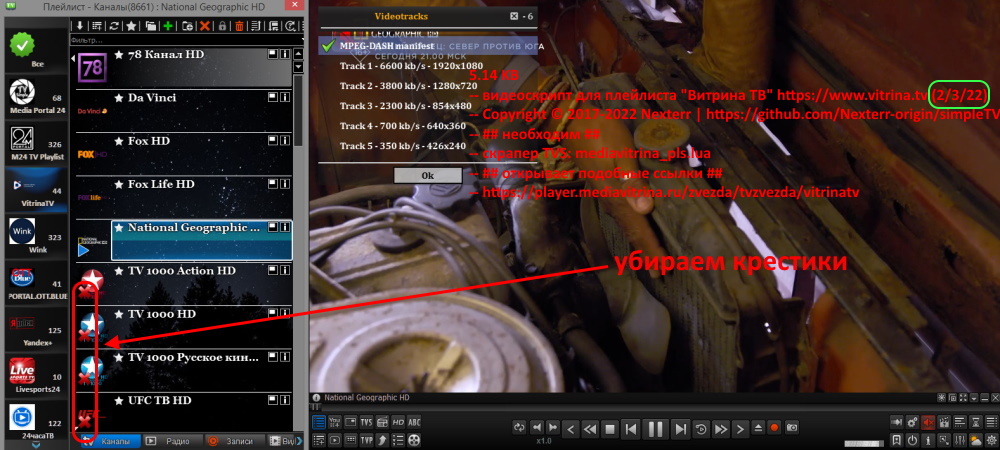Click the fast-forward double arrow button
This screenshot has width=1000, height=450.
coord(721,429)
